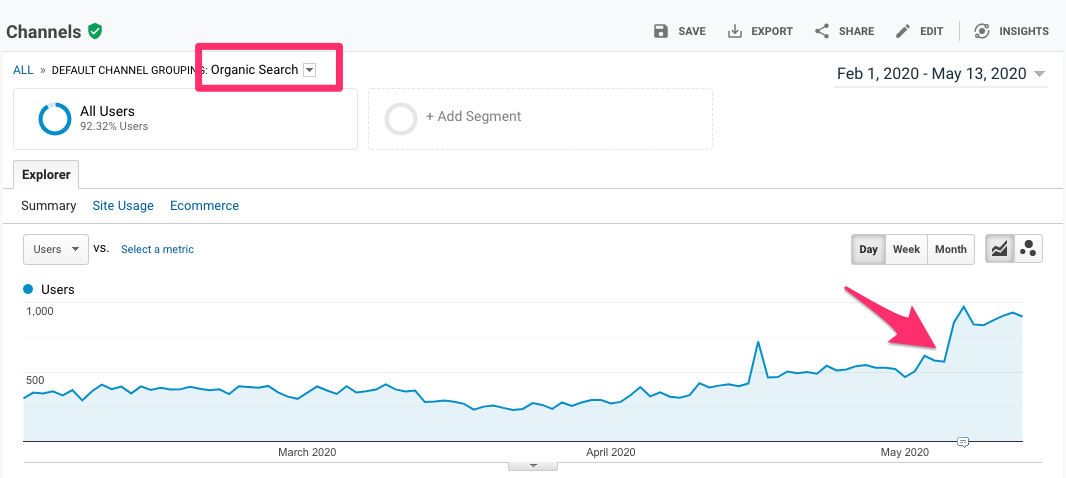Click the EDIT button label

coord(932,31)
